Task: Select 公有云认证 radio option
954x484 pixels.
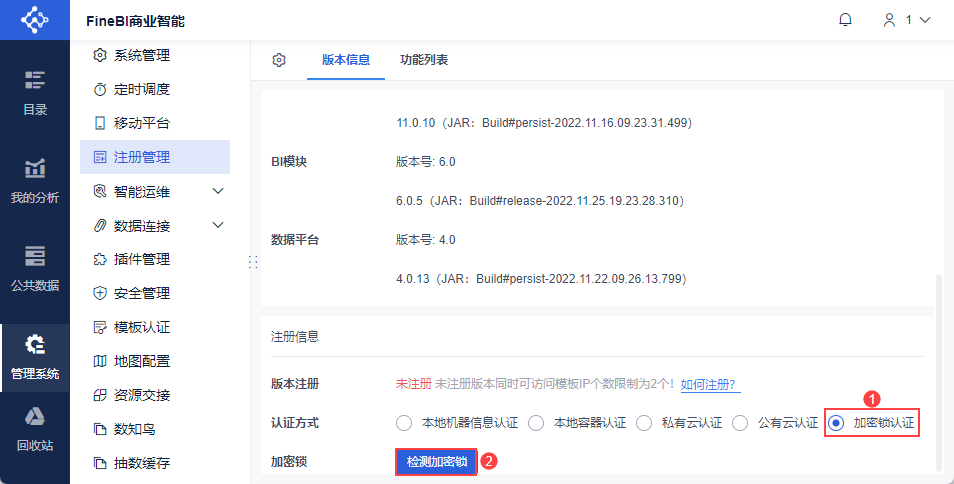Action: pyautogui.click(x=740, y=423)
